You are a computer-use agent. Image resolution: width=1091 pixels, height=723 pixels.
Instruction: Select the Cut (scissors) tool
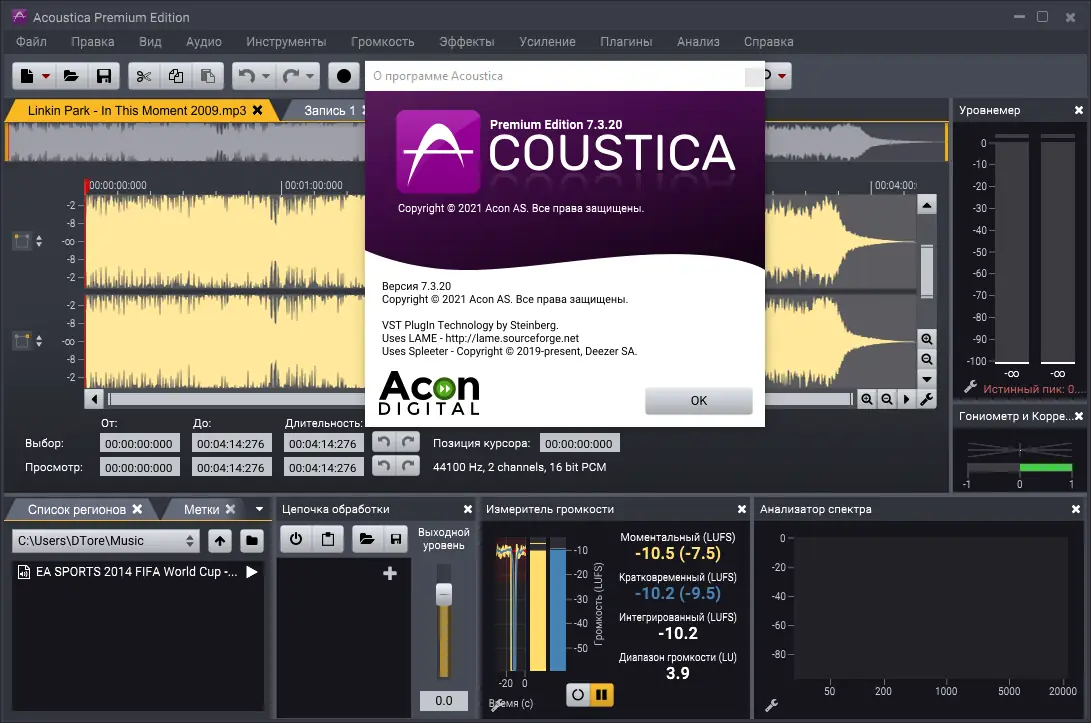[x=145, y=76]
